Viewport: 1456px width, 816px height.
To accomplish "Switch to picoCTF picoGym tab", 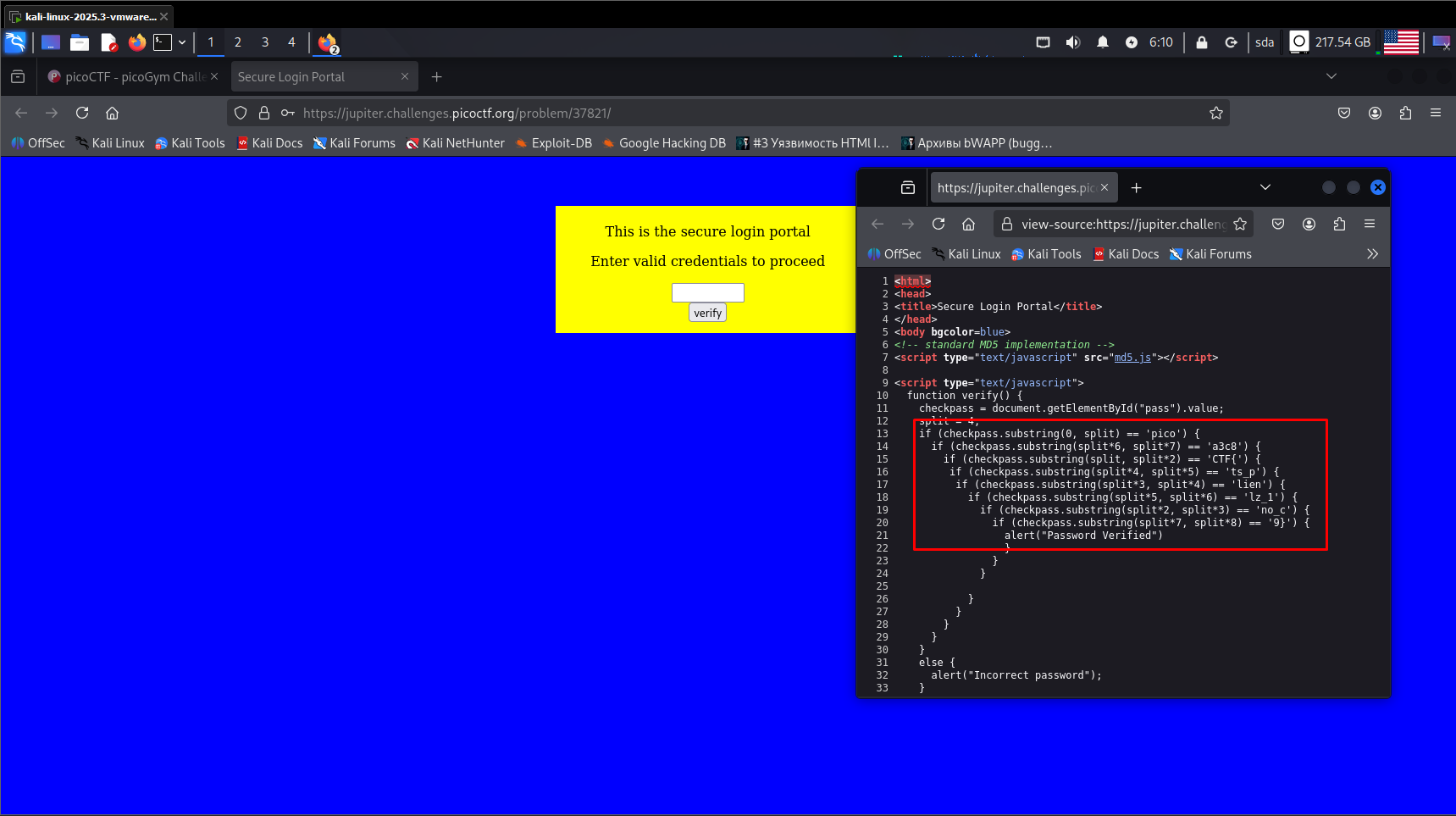I will [x=133, y=76].
